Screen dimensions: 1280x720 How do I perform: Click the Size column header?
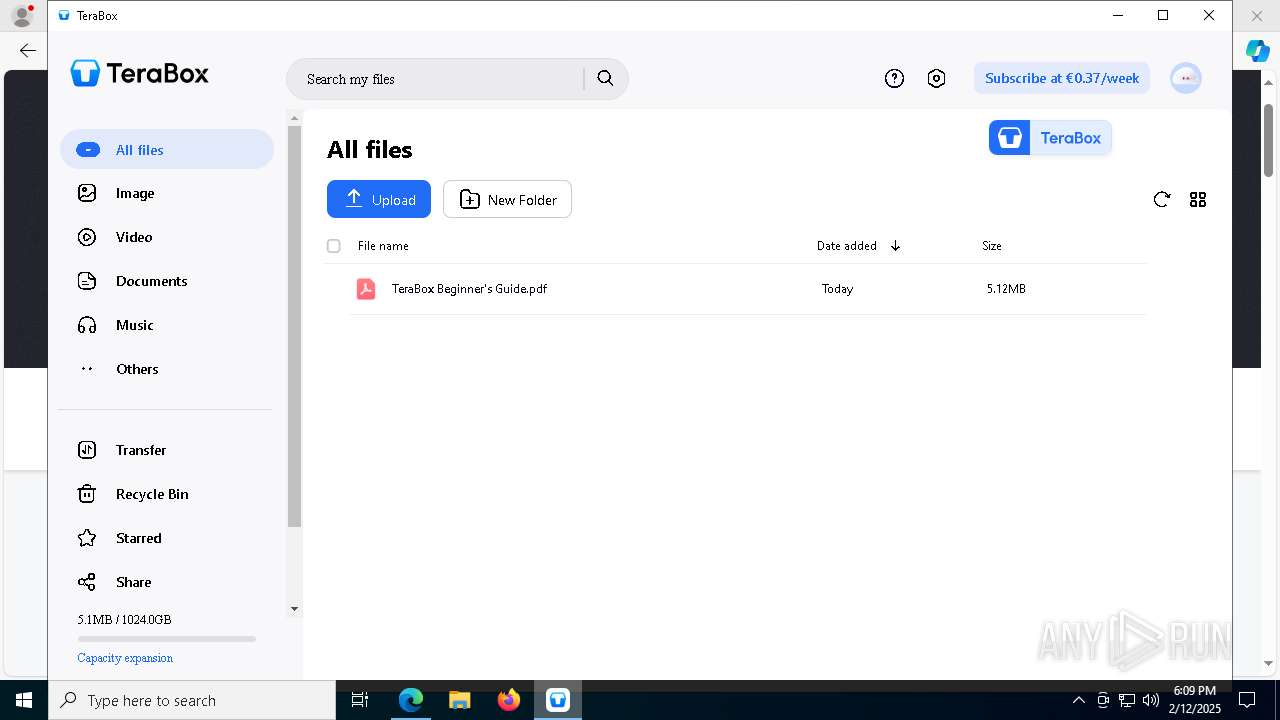pyautogui.click(x=992, y=246)
